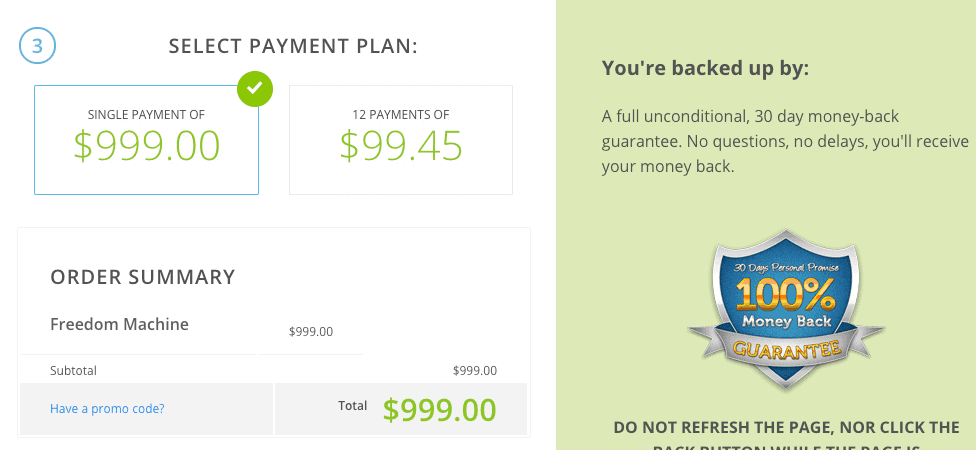Click the "Do not refresh the page" warning
The height and width of the screenshot is (450, 976).
click(x=786, y=436)
